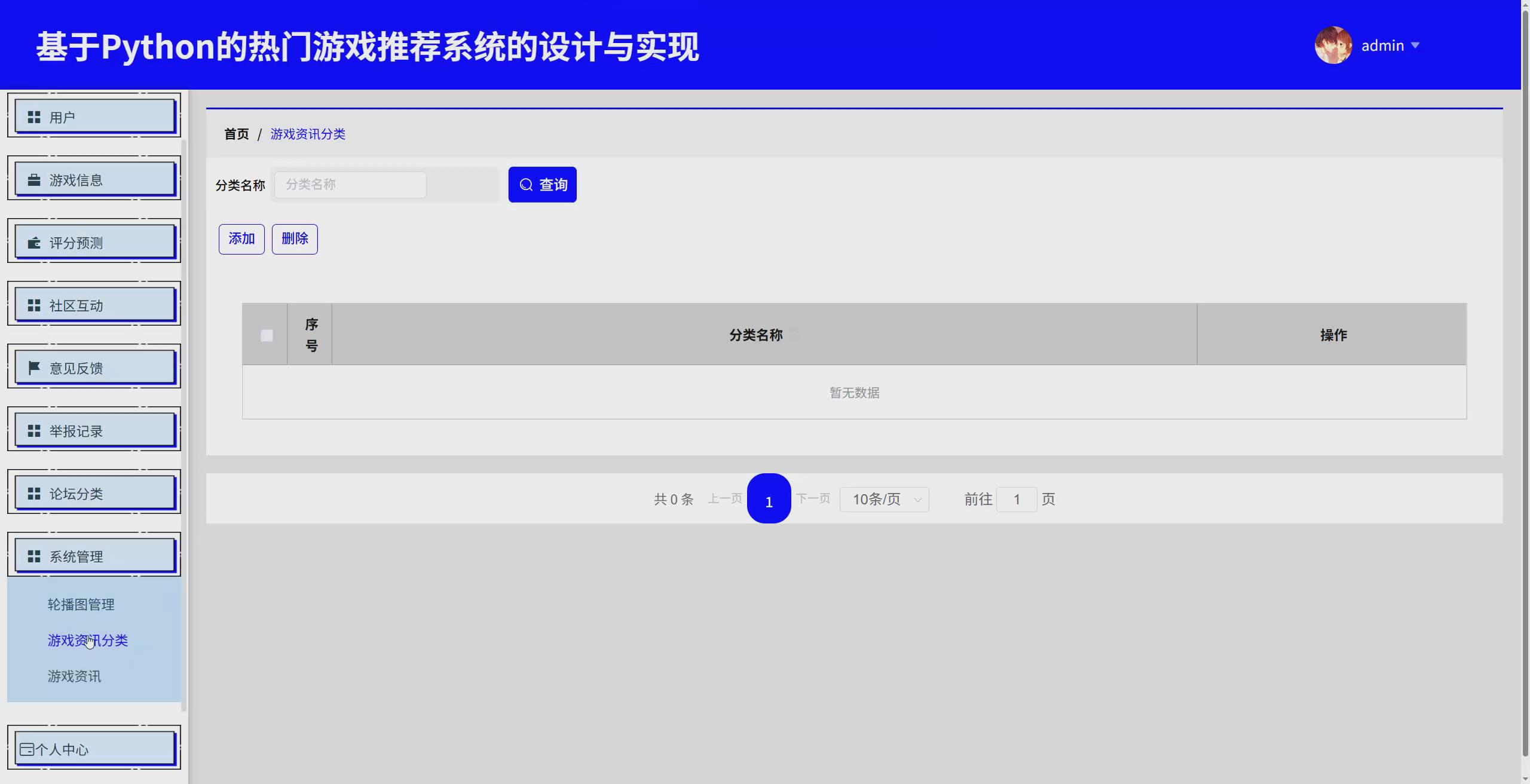Open 意见反馈 via its flag icon
Viewport: 1530px width, 784px height.
[x=34, y=367]
